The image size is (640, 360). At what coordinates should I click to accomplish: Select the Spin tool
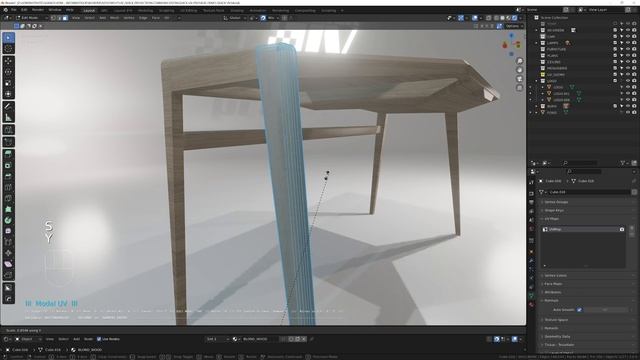[x=9, y=220]
